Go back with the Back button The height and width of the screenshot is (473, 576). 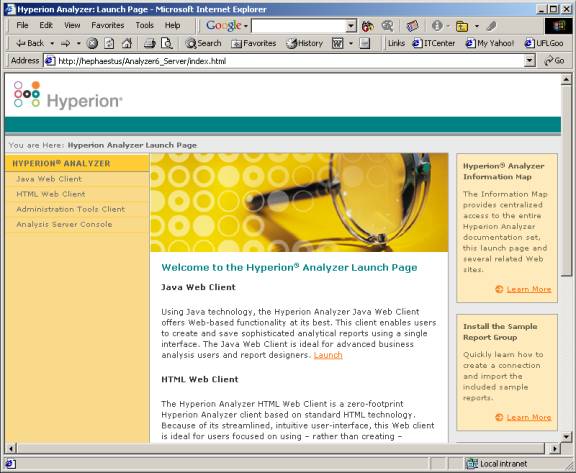pyautogui.click(x=29, y=43)
